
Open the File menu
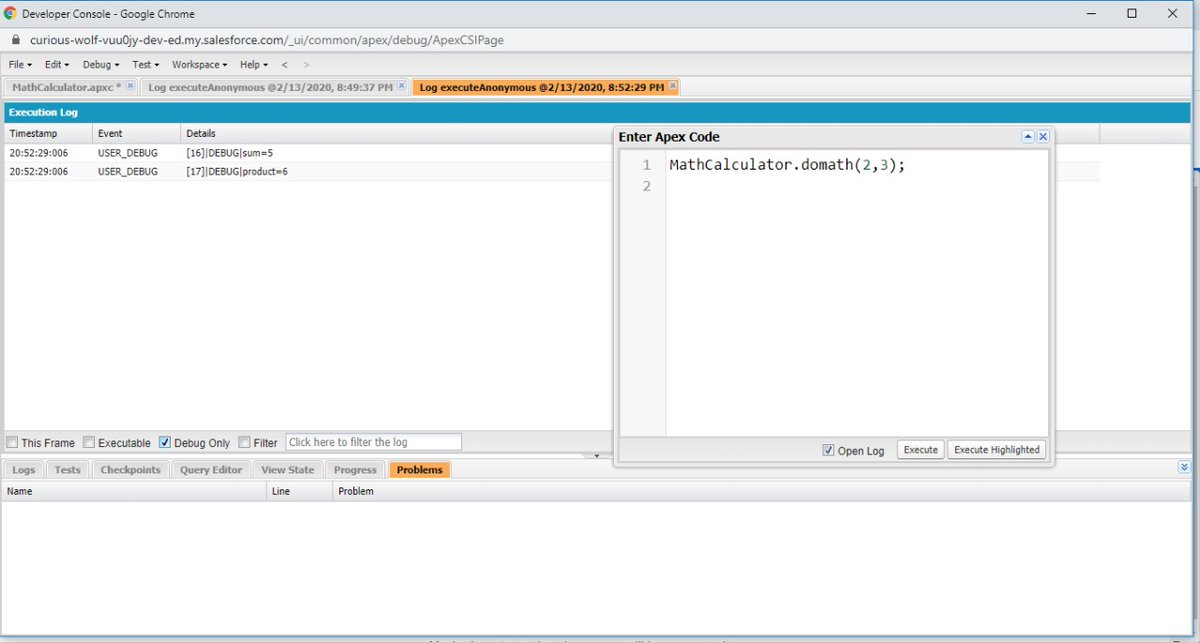[x=20, y=65]
